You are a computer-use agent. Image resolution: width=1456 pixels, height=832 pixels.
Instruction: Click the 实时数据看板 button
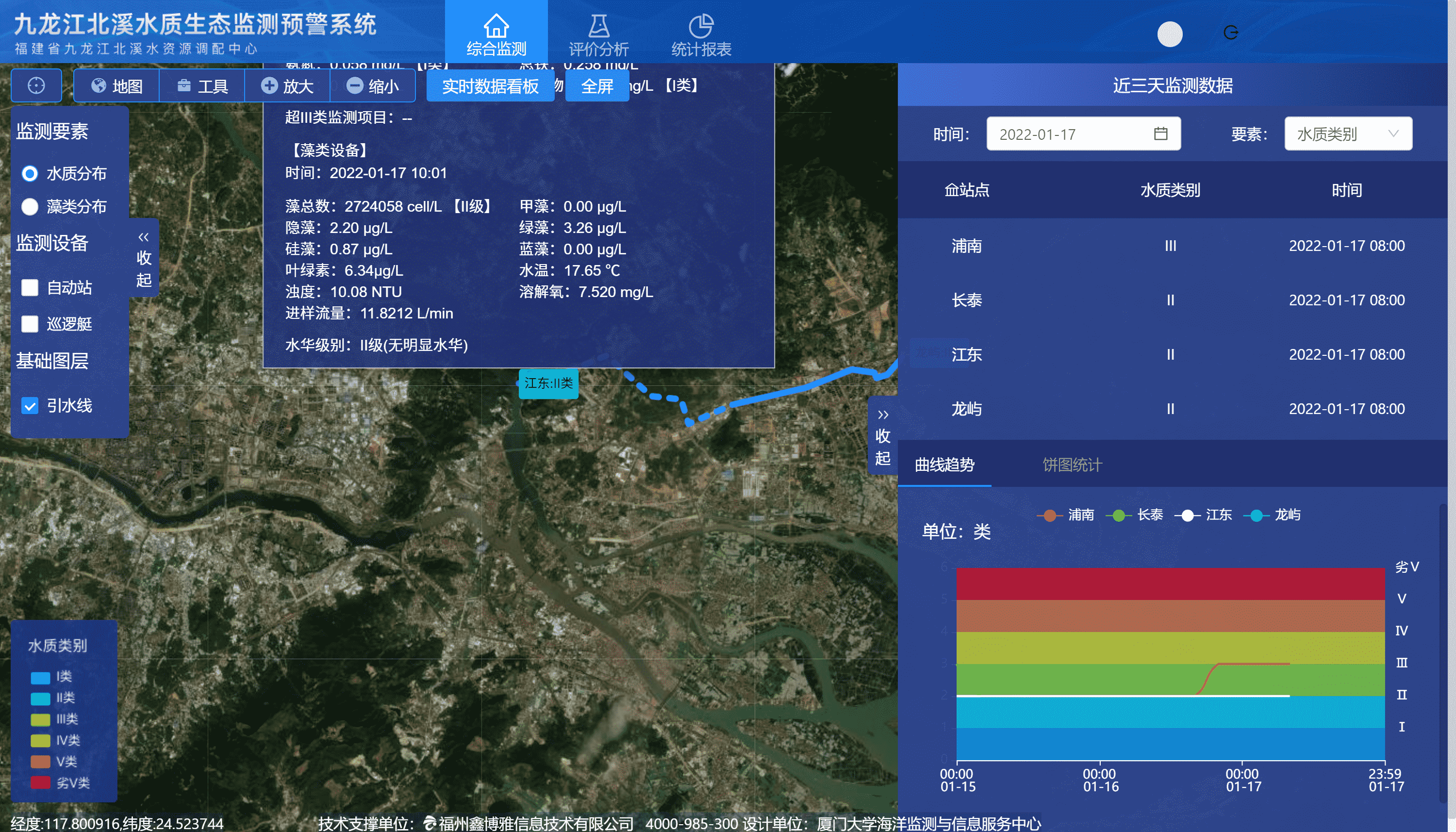click(490, 86)
